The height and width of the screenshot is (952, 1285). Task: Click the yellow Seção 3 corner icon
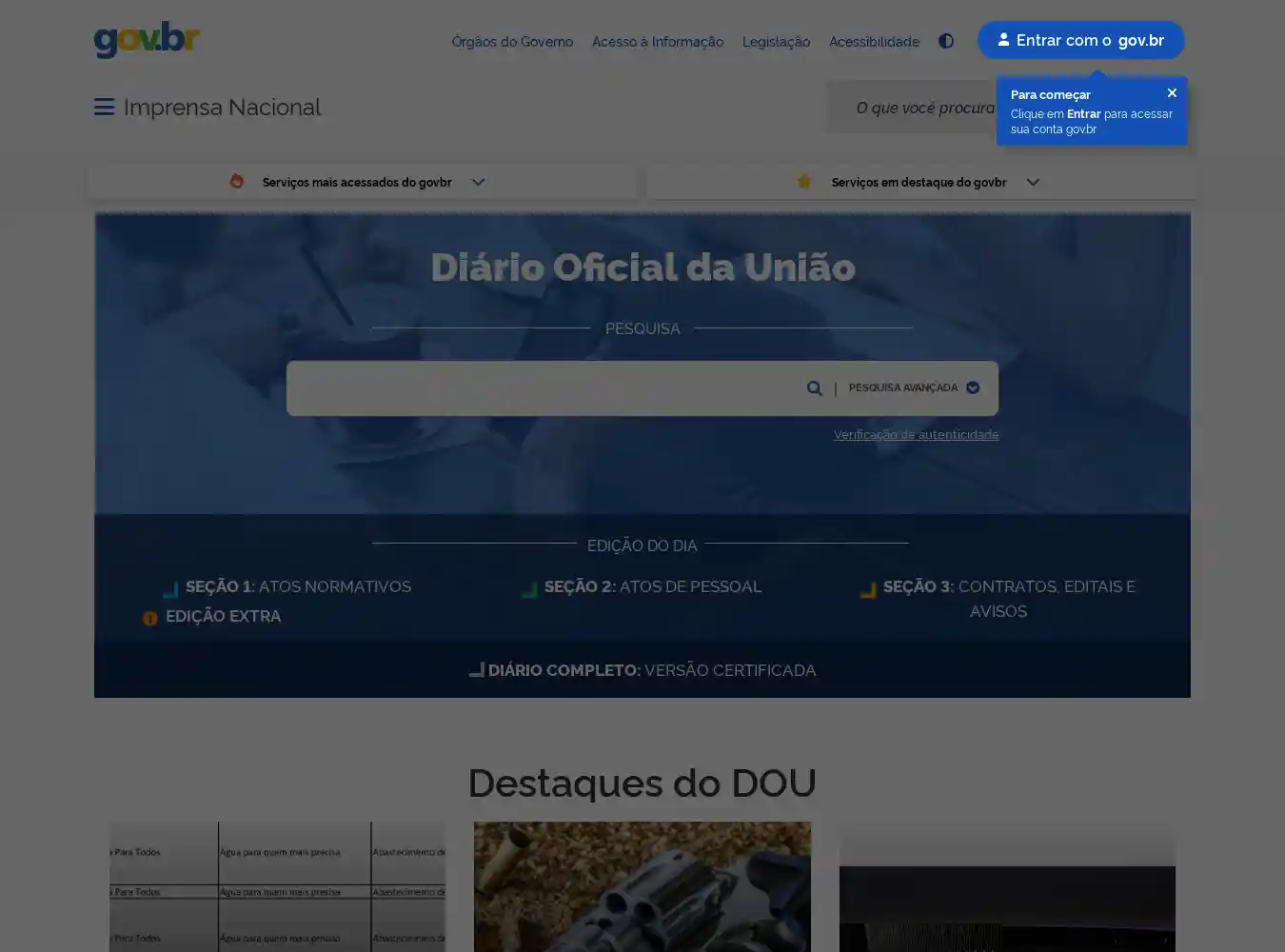868,589
